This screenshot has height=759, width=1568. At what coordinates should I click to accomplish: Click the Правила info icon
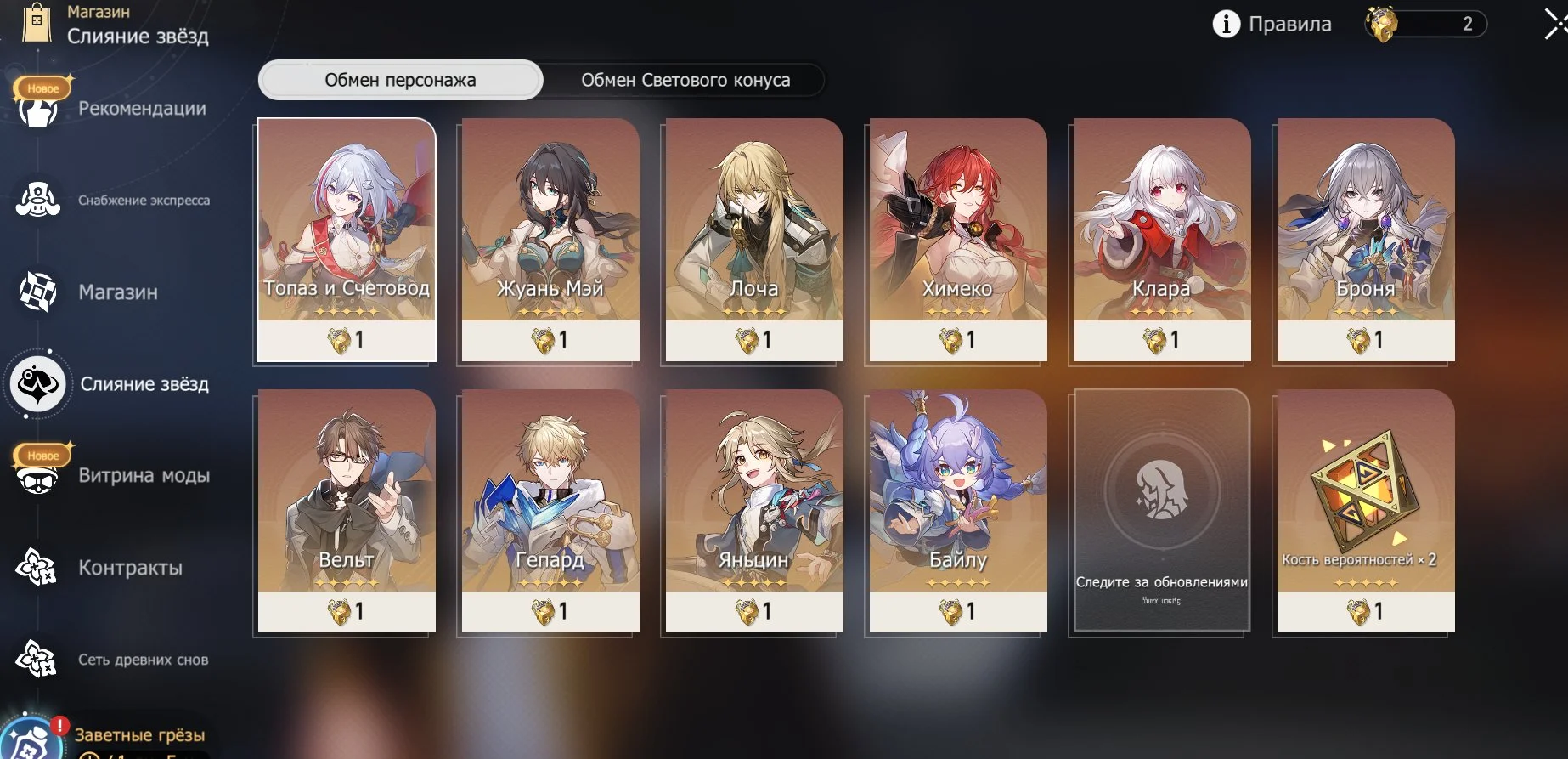(1226, 24)
